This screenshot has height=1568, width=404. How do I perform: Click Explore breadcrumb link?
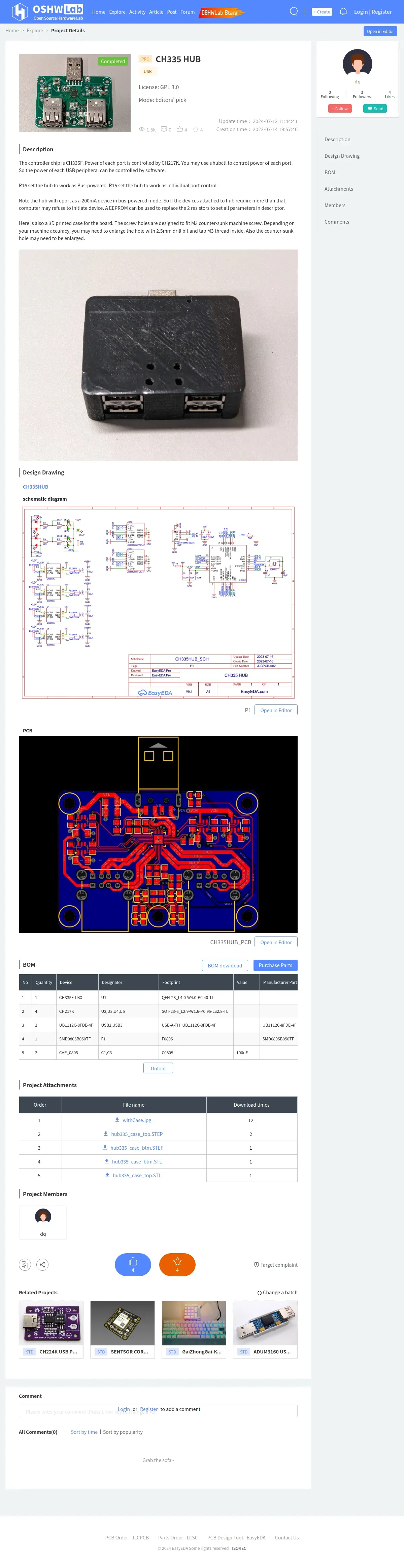coord(35,31)
